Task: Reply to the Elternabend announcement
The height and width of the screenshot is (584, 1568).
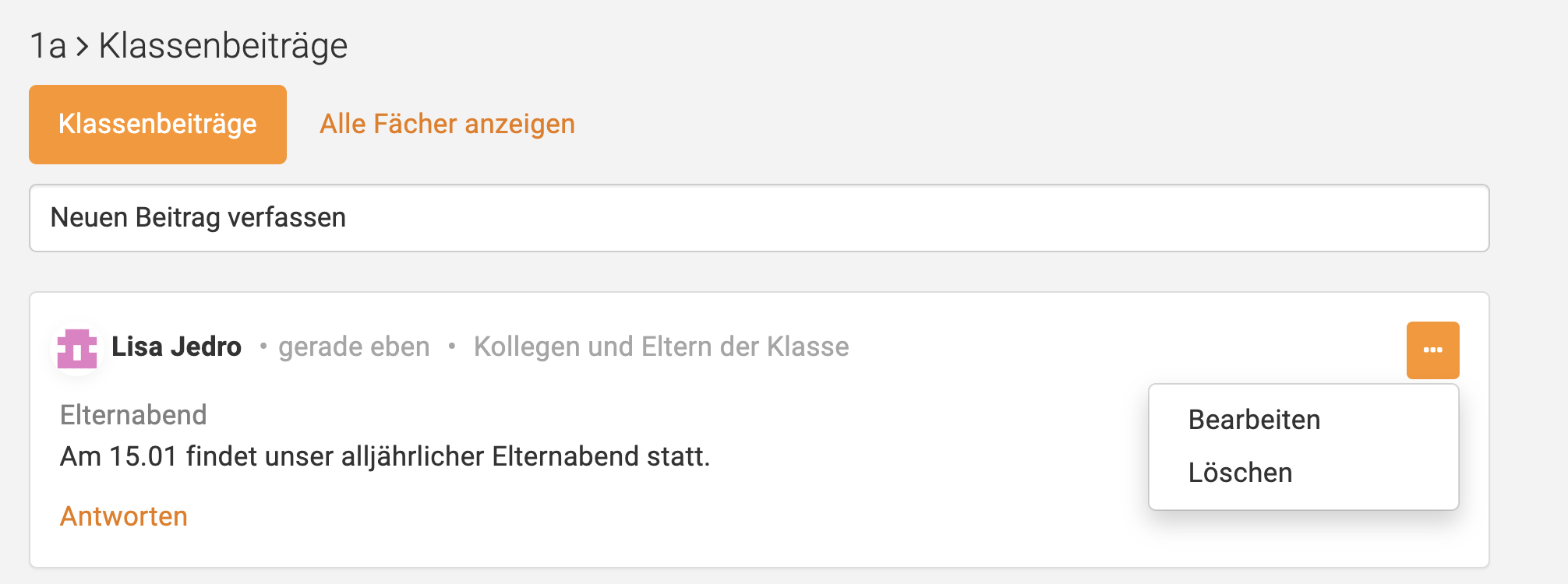Action: pos(123,515)
